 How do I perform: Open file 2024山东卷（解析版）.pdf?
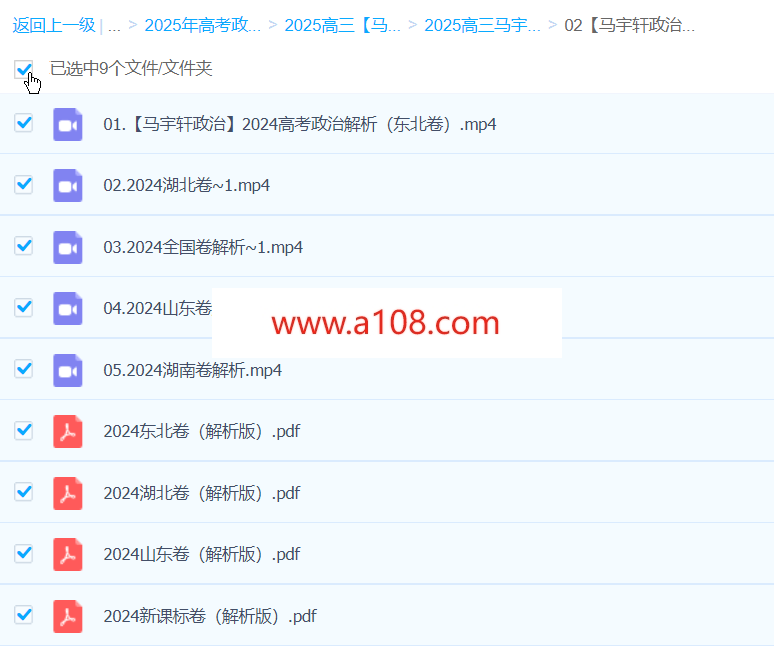pyautogui.click(x=201, y=554)
